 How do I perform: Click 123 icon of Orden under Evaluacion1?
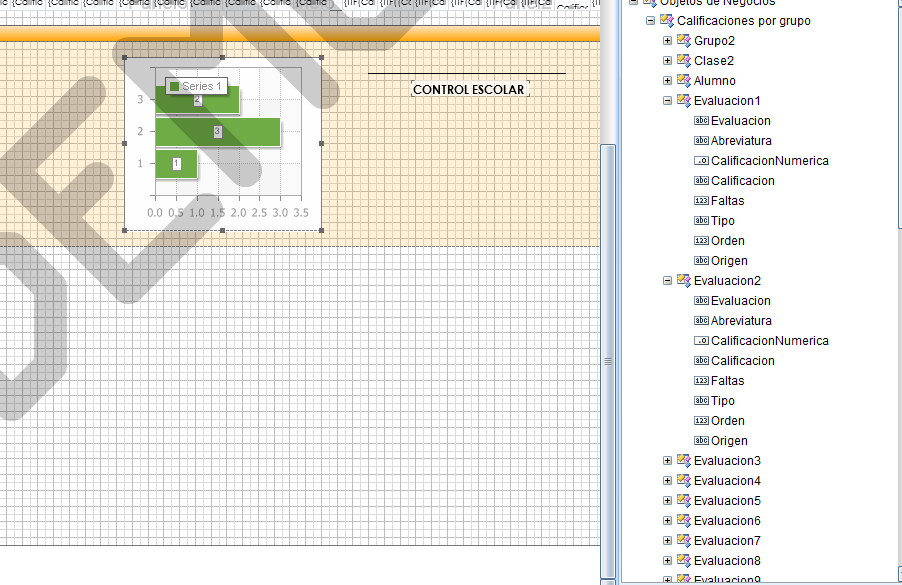coord(701,241)
